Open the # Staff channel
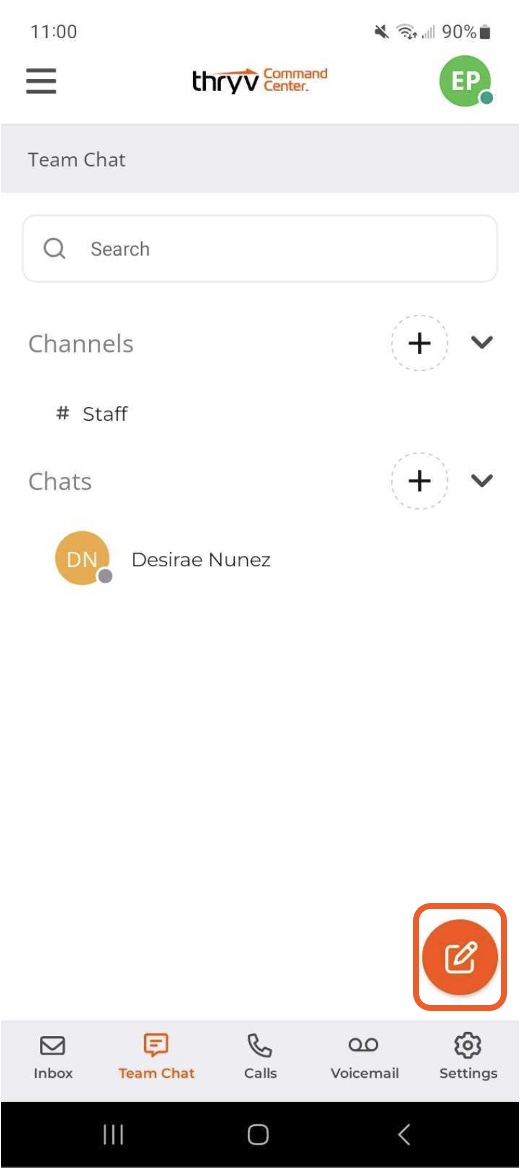 pyautogui.click(x=92, y=413)
